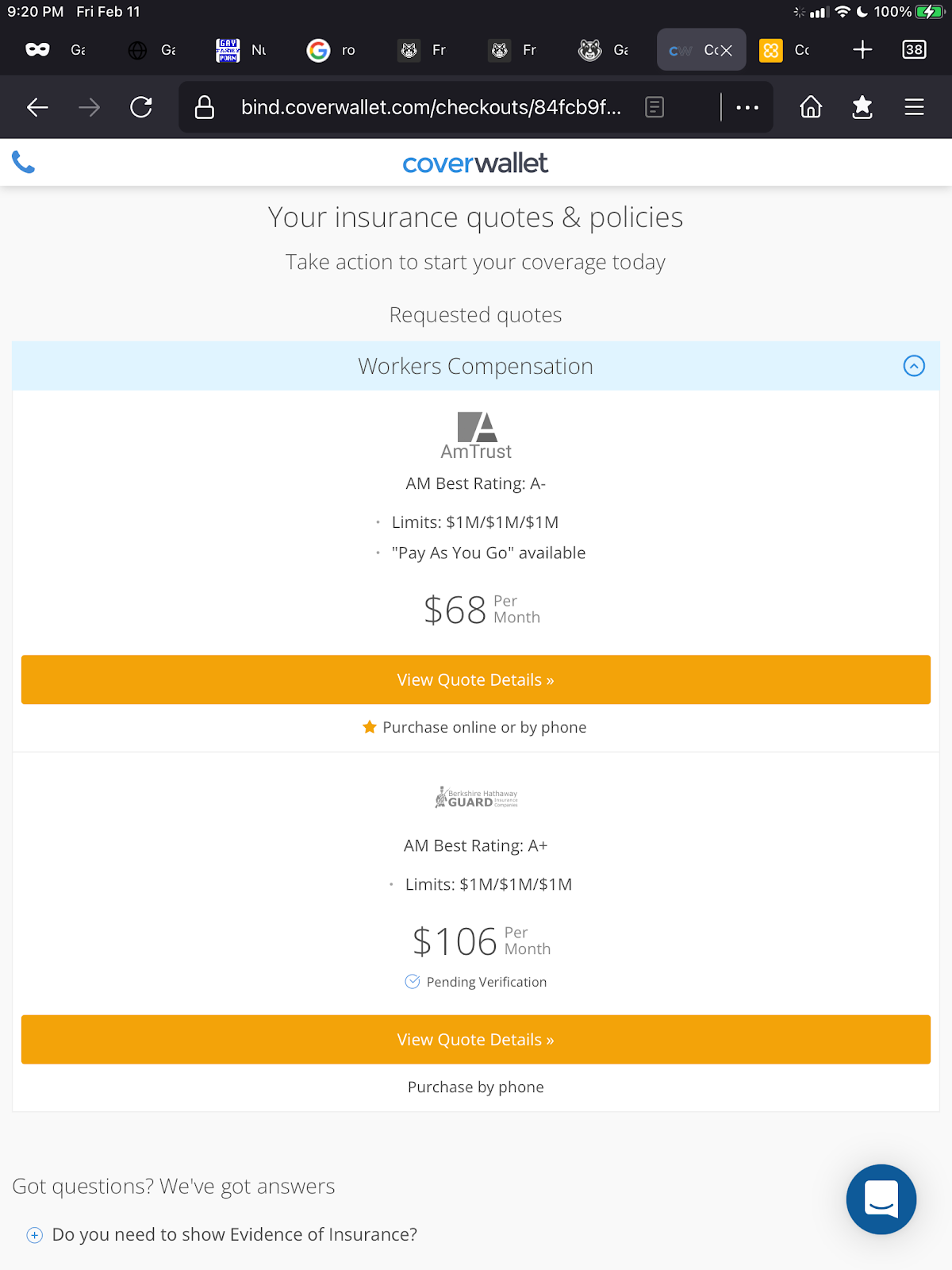Open the page actions ellipsis menu

747,107
